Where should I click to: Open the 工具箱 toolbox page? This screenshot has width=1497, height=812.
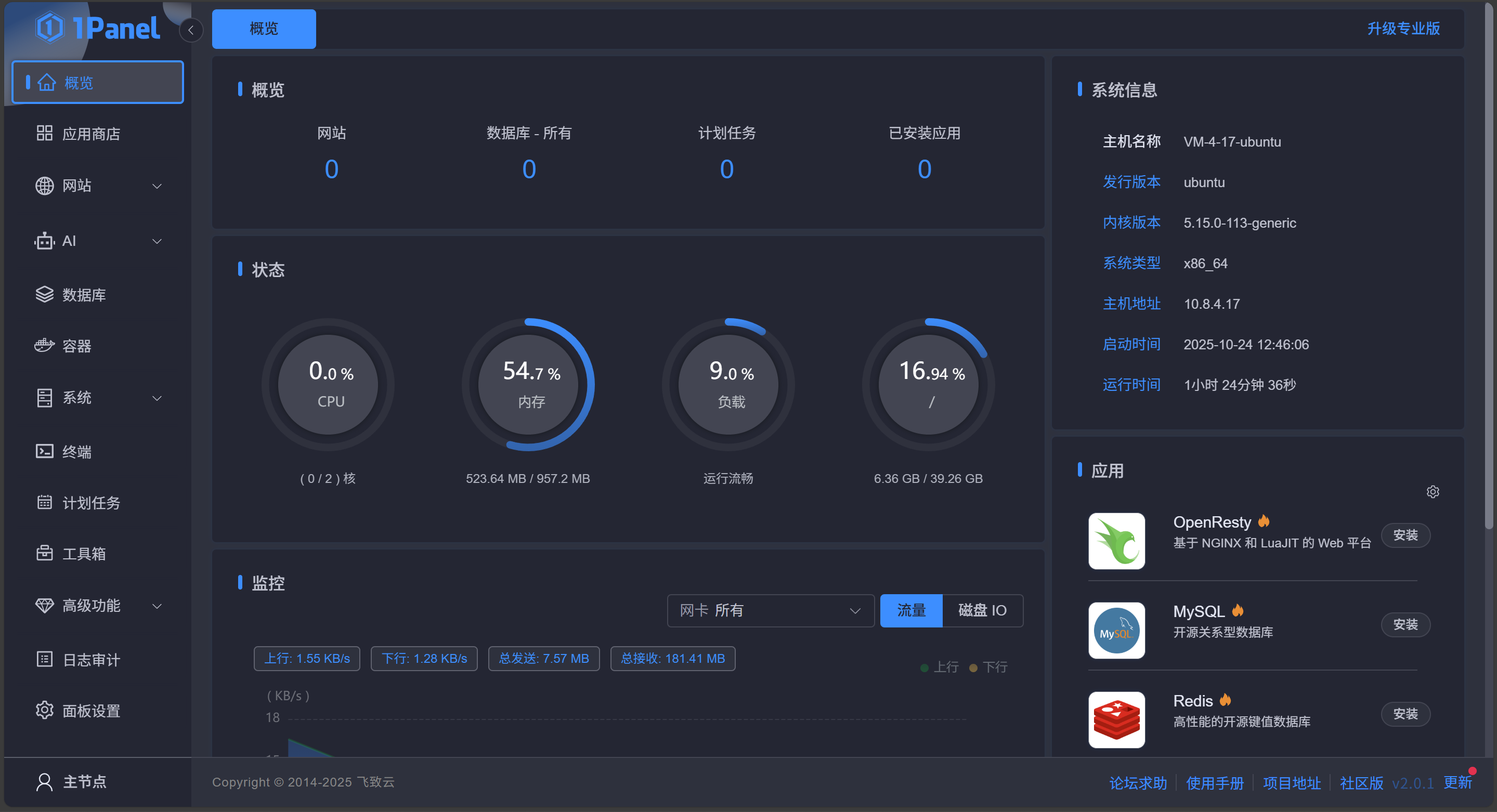coord(84,554)
